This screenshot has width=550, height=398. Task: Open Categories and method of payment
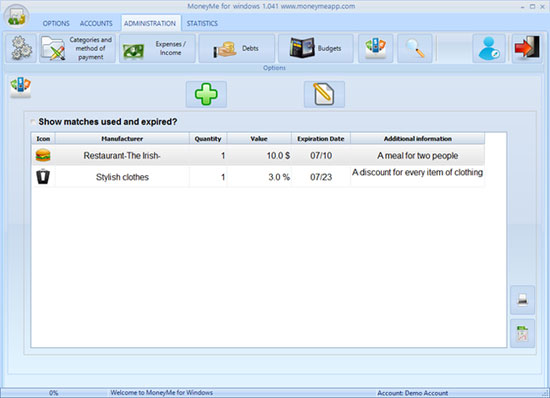pyautogui.click(x=77, y=48)
